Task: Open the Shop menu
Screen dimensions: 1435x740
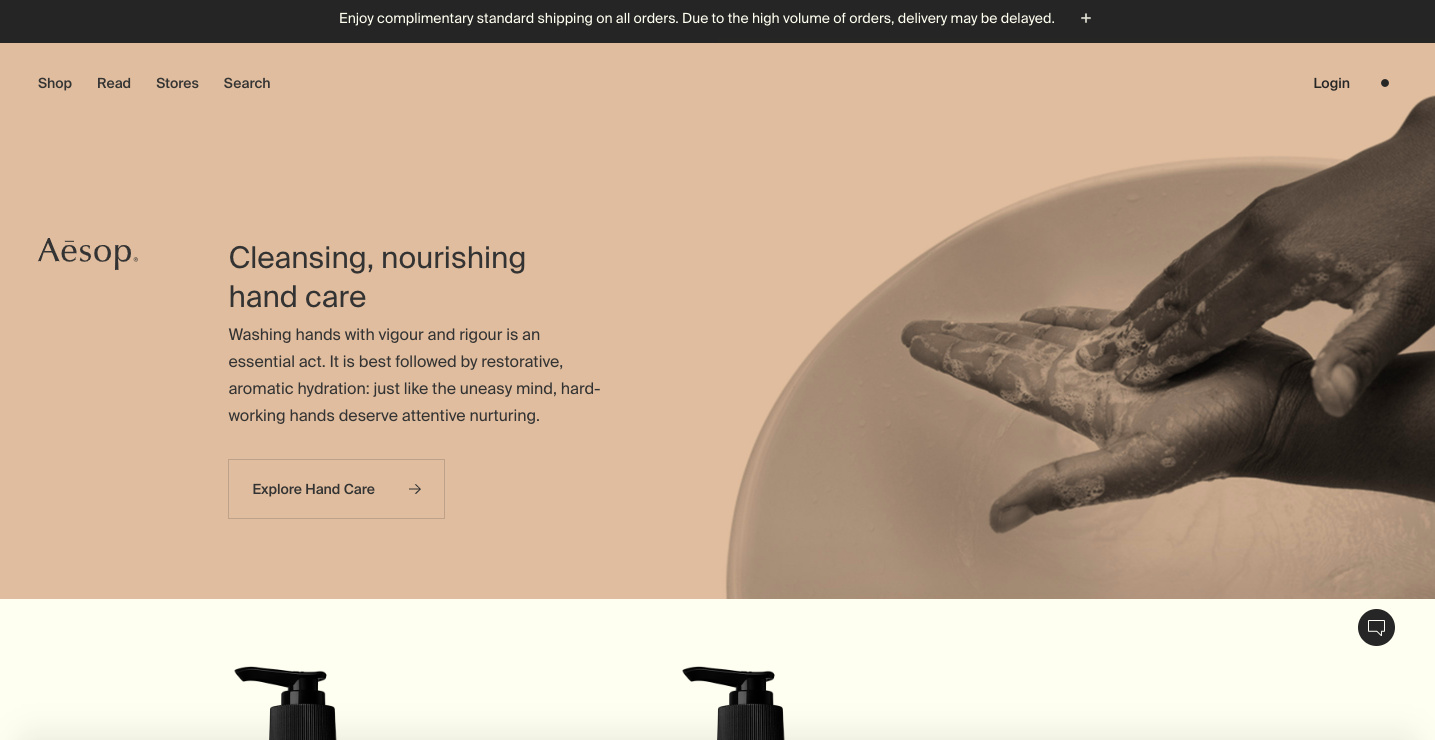Action: 55,83
